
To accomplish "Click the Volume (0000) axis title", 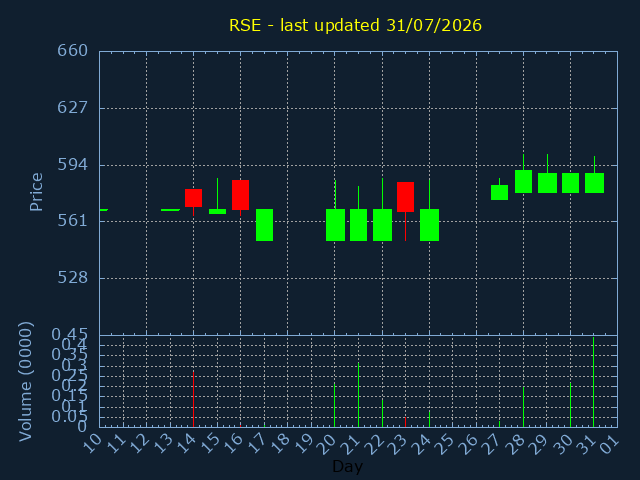I will point(25,382).
